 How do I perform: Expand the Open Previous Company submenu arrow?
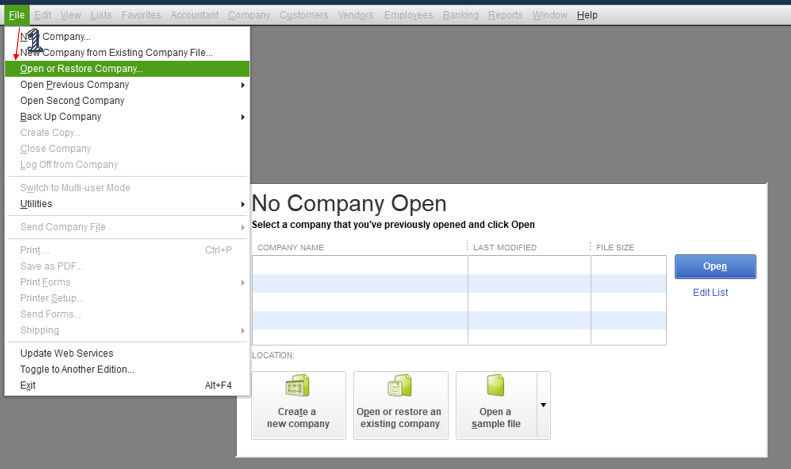pos(243,85)
